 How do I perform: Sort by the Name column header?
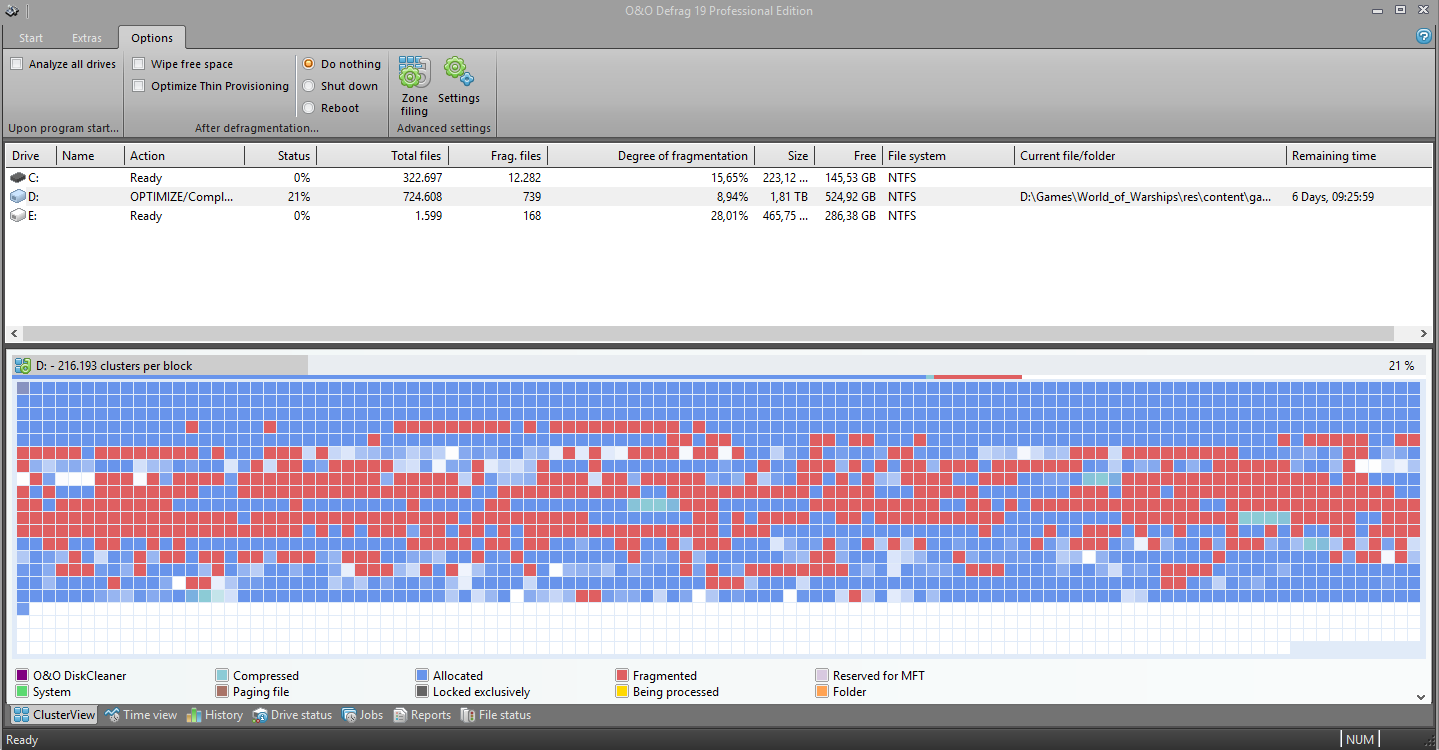[92, 156]
